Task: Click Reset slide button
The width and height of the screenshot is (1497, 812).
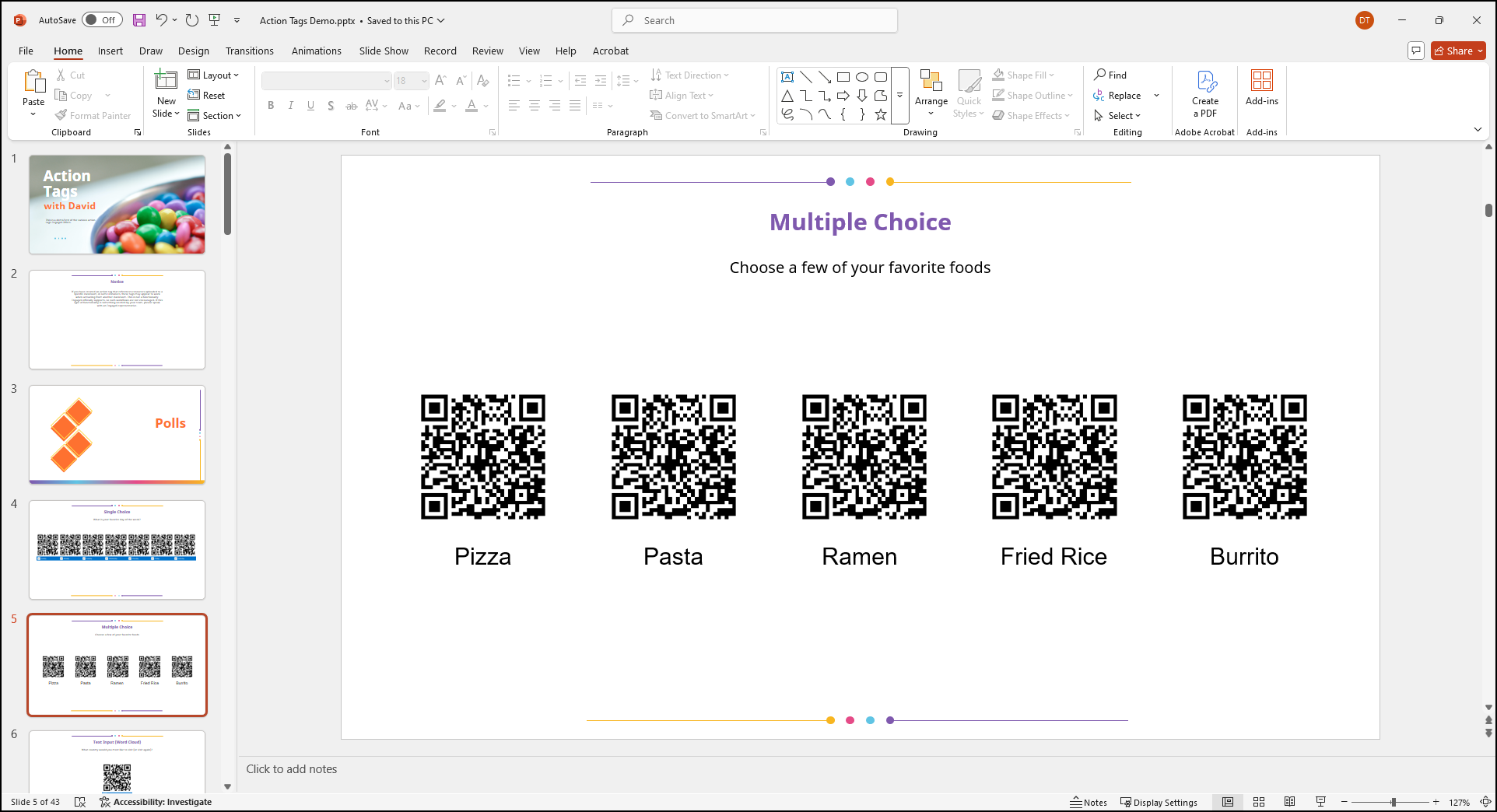Action: pos(206,95)
